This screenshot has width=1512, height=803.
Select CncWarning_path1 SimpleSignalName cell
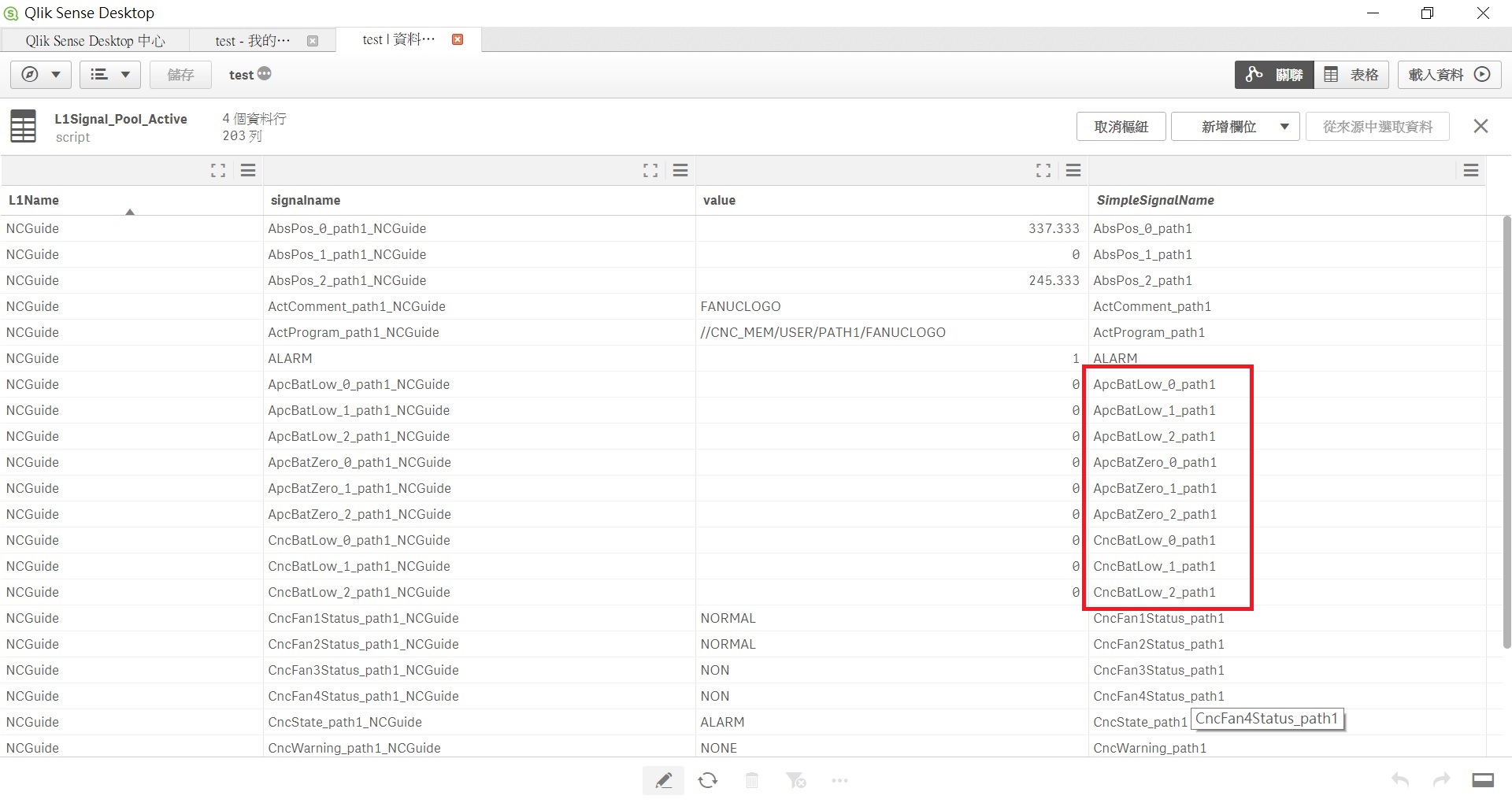[x=1287, y=748]
